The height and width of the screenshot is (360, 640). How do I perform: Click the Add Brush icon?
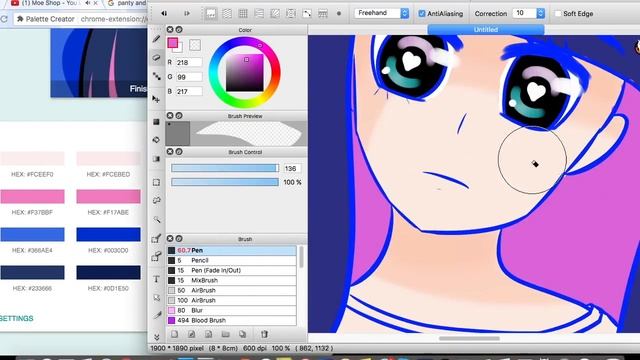175,334
